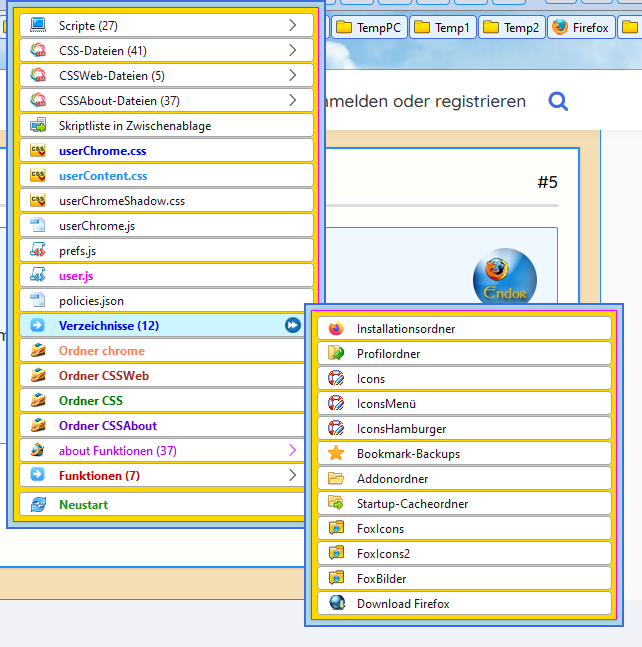Screen dimensions: 642x647
Task: Open policies.json entry
Action: pyautogui.click(x=166, y=300)
